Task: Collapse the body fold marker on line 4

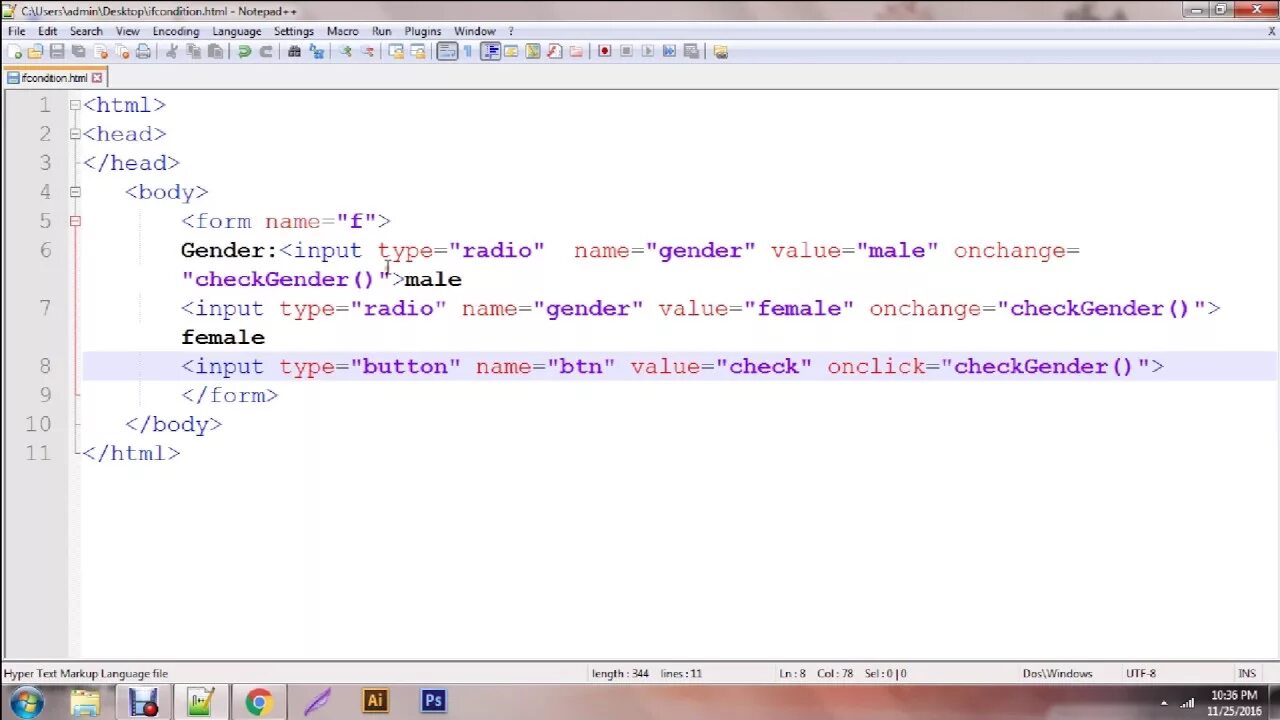Action: (75, 192)
